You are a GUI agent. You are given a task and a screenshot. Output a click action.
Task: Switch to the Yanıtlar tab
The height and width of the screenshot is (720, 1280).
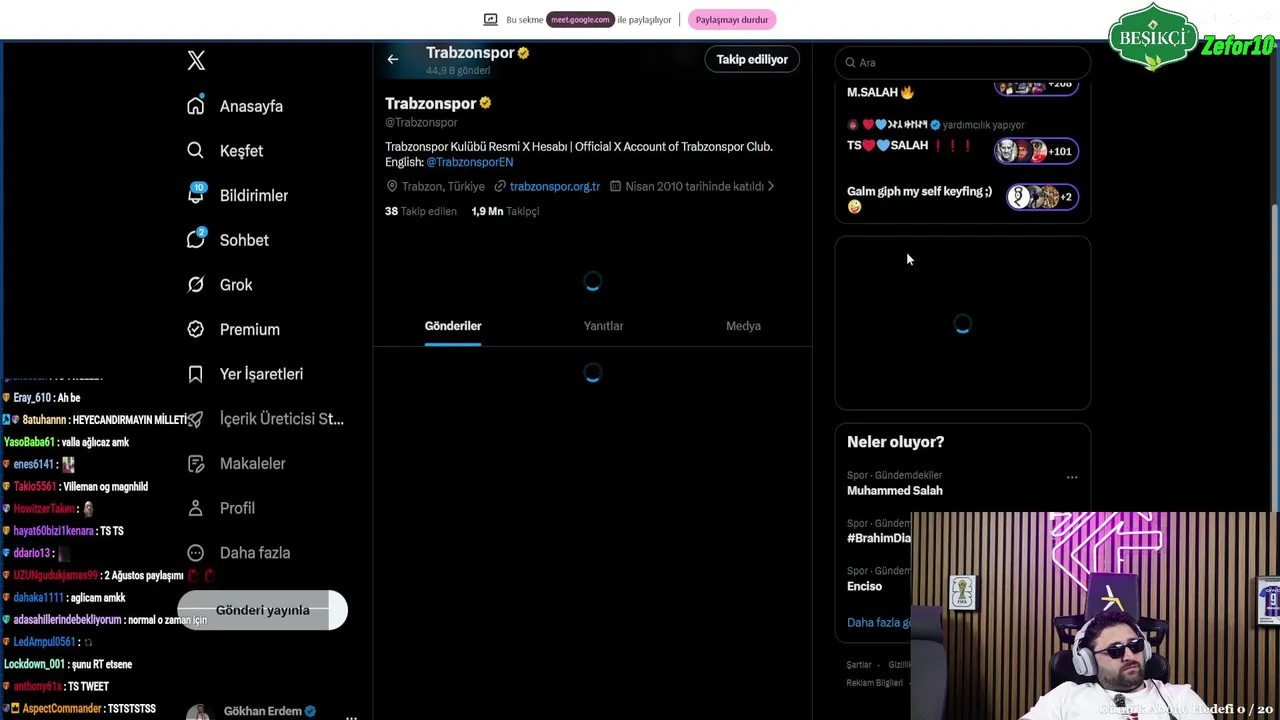[x=603, y=326]
